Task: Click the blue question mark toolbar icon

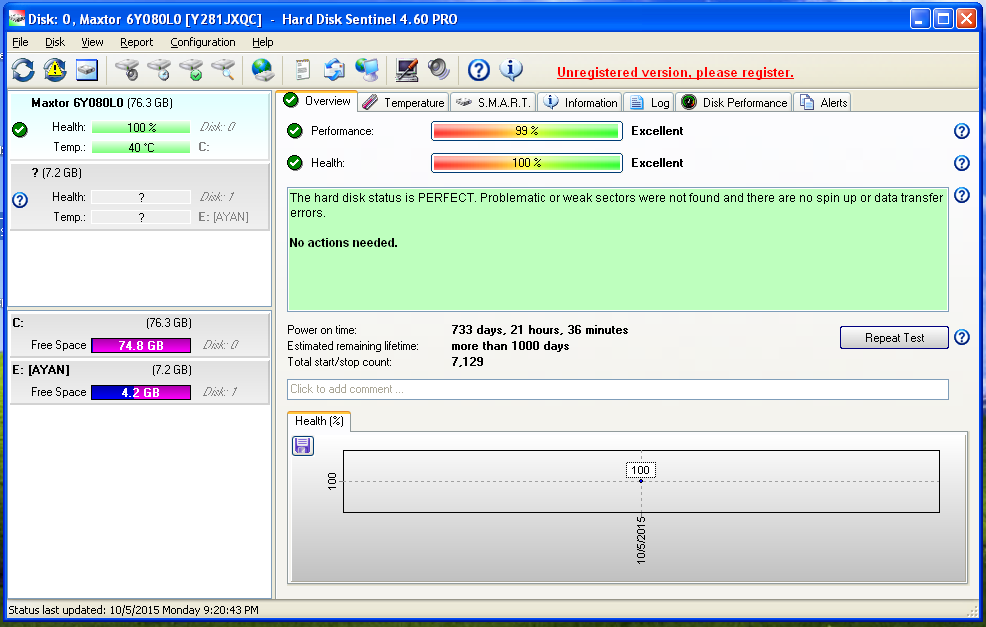Action: [x=479, y=70]
